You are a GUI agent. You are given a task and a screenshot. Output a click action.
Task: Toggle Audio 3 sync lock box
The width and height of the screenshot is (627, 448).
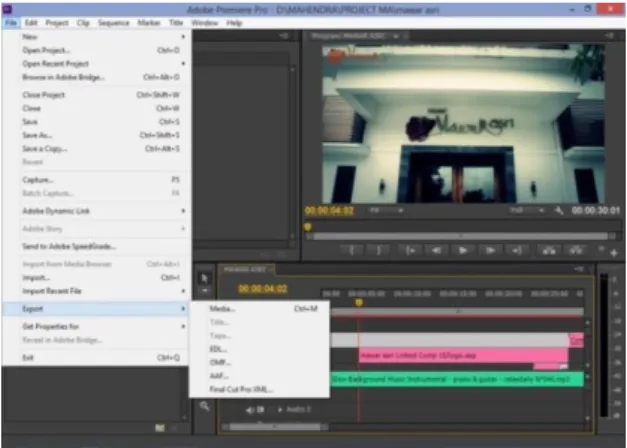click(260, 410)
